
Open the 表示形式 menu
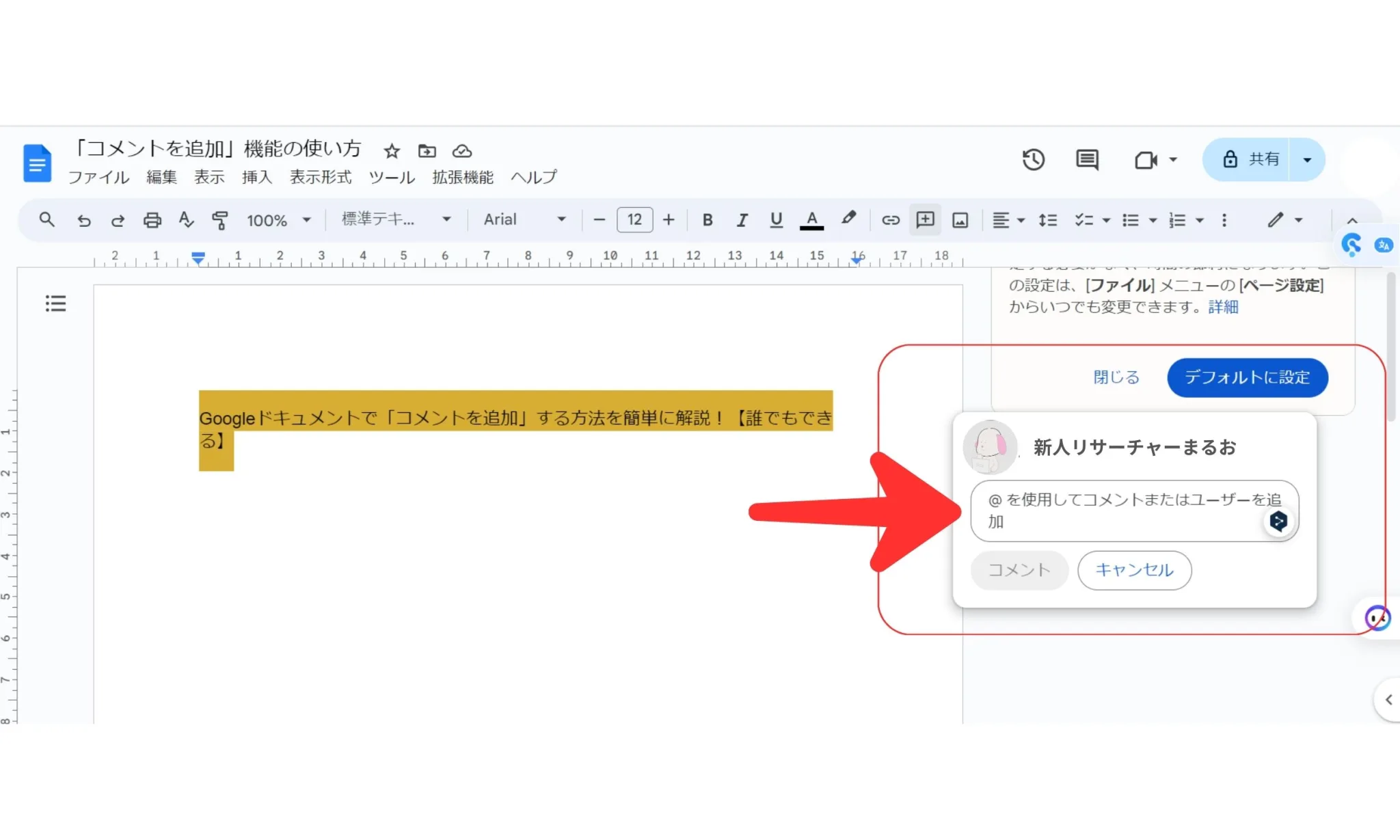pos(321,178)
